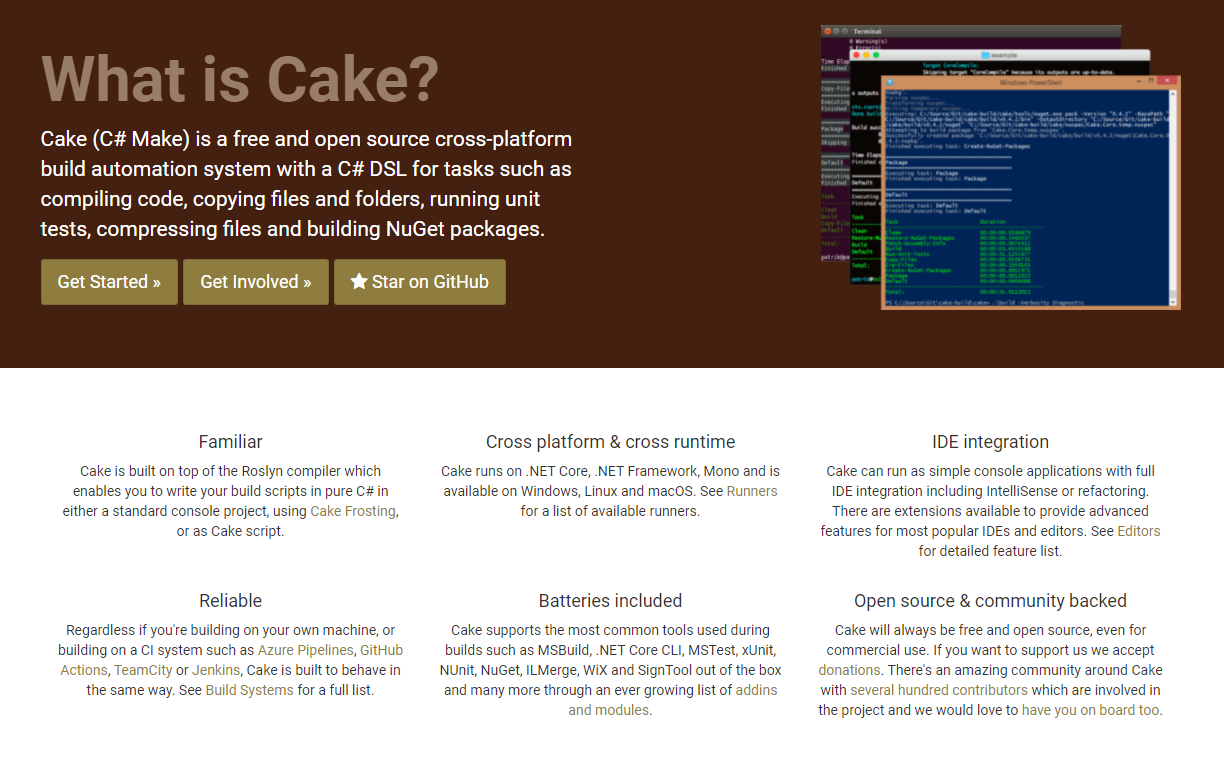Open several hundred contributors link
The height and width of the screenshot is (763, 1224).
coord(939,690)
